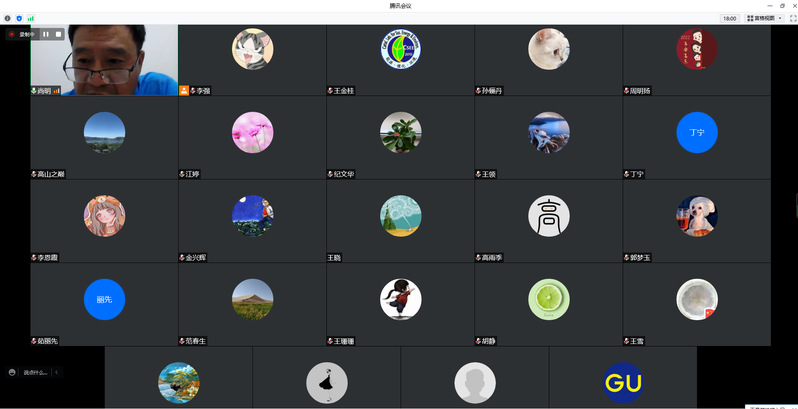798x409 pixels.
Task: Click muted mic icon beside 丁宁
Action: pyautogui.click(x=627, y=174)
